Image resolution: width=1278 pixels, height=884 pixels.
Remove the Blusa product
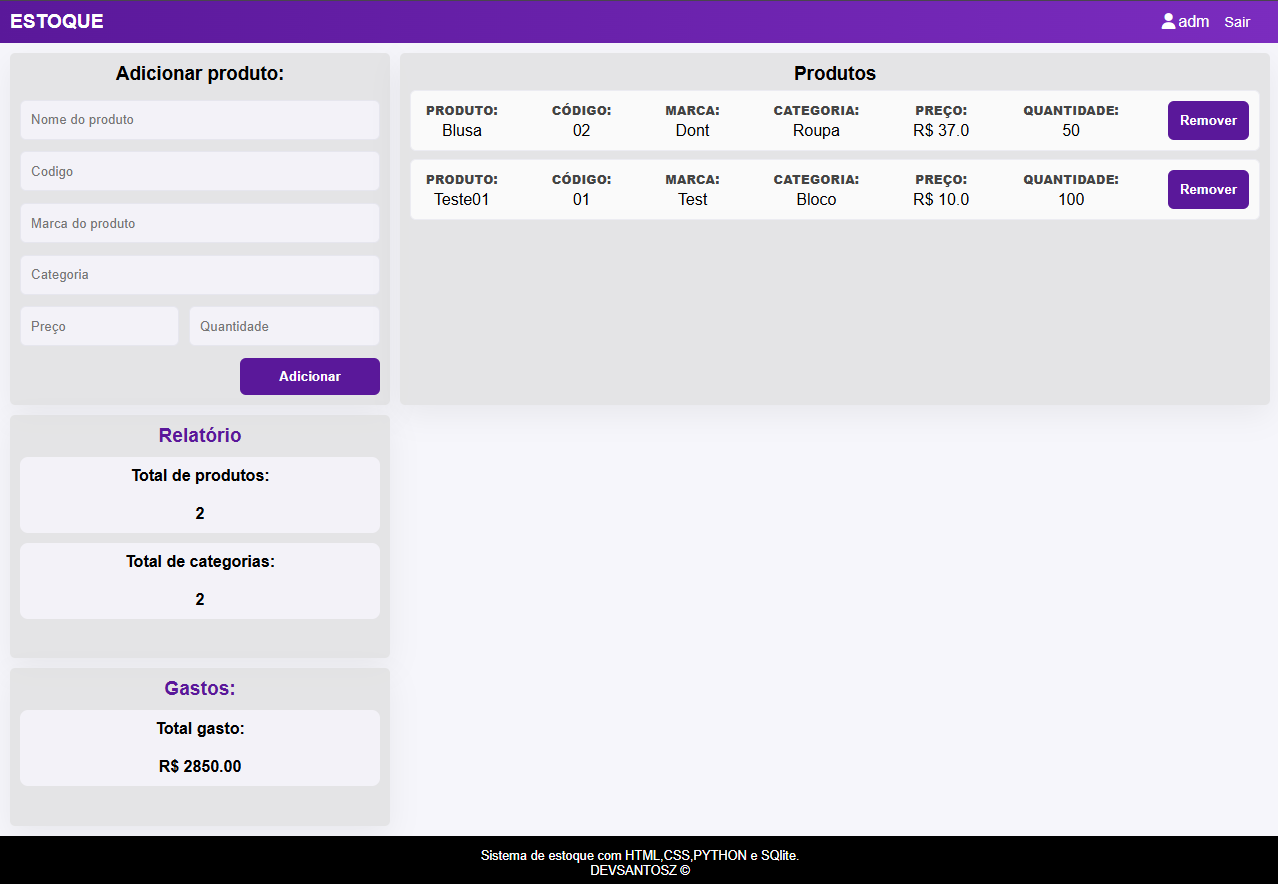click(x=1208, y=120)
